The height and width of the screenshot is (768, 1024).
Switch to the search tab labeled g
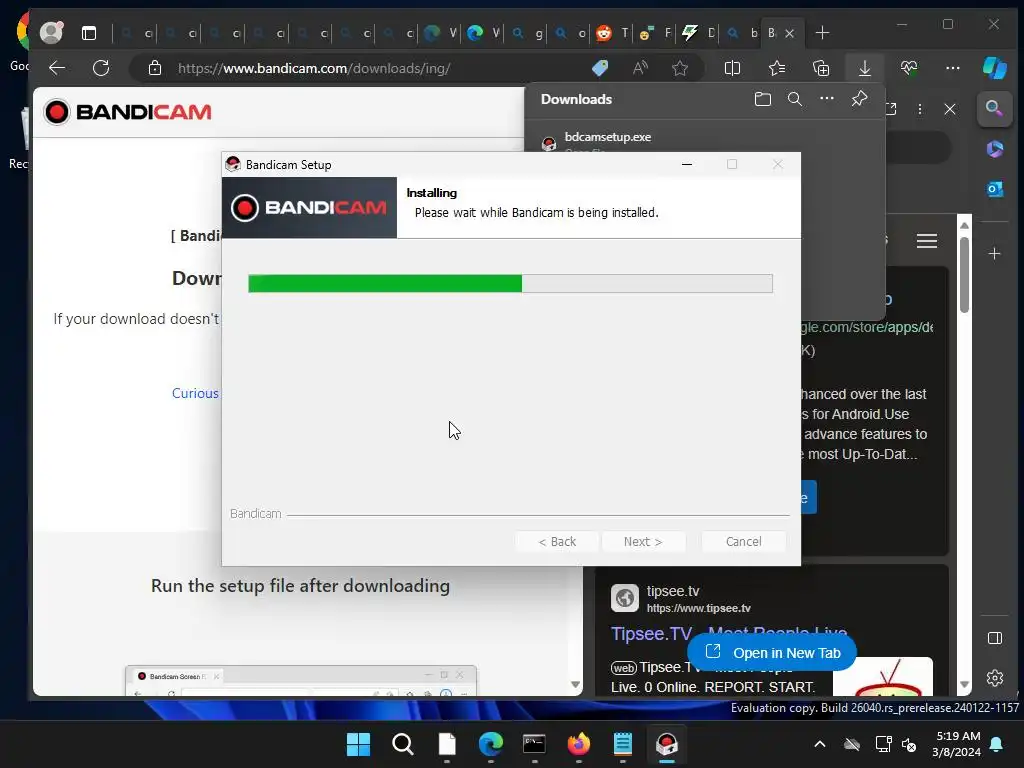pos(526,33)
